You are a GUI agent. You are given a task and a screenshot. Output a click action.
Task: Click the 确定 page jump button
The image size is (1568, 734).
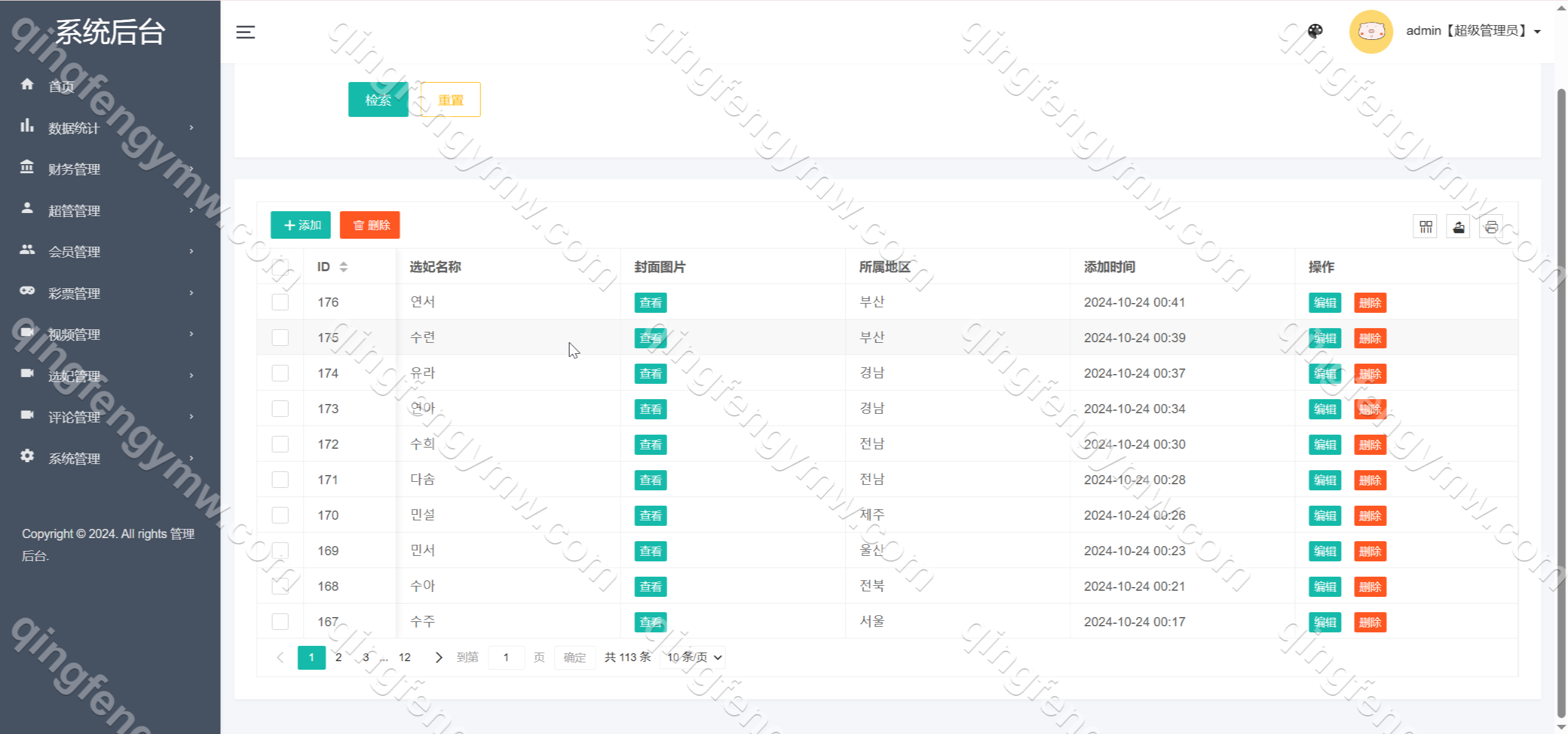coord(575,657)
